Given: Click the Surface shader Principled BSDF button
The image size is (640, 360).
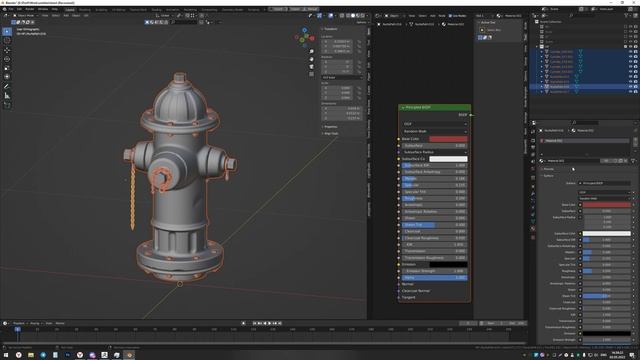Looking at the screenshot, I should [604, 183].
